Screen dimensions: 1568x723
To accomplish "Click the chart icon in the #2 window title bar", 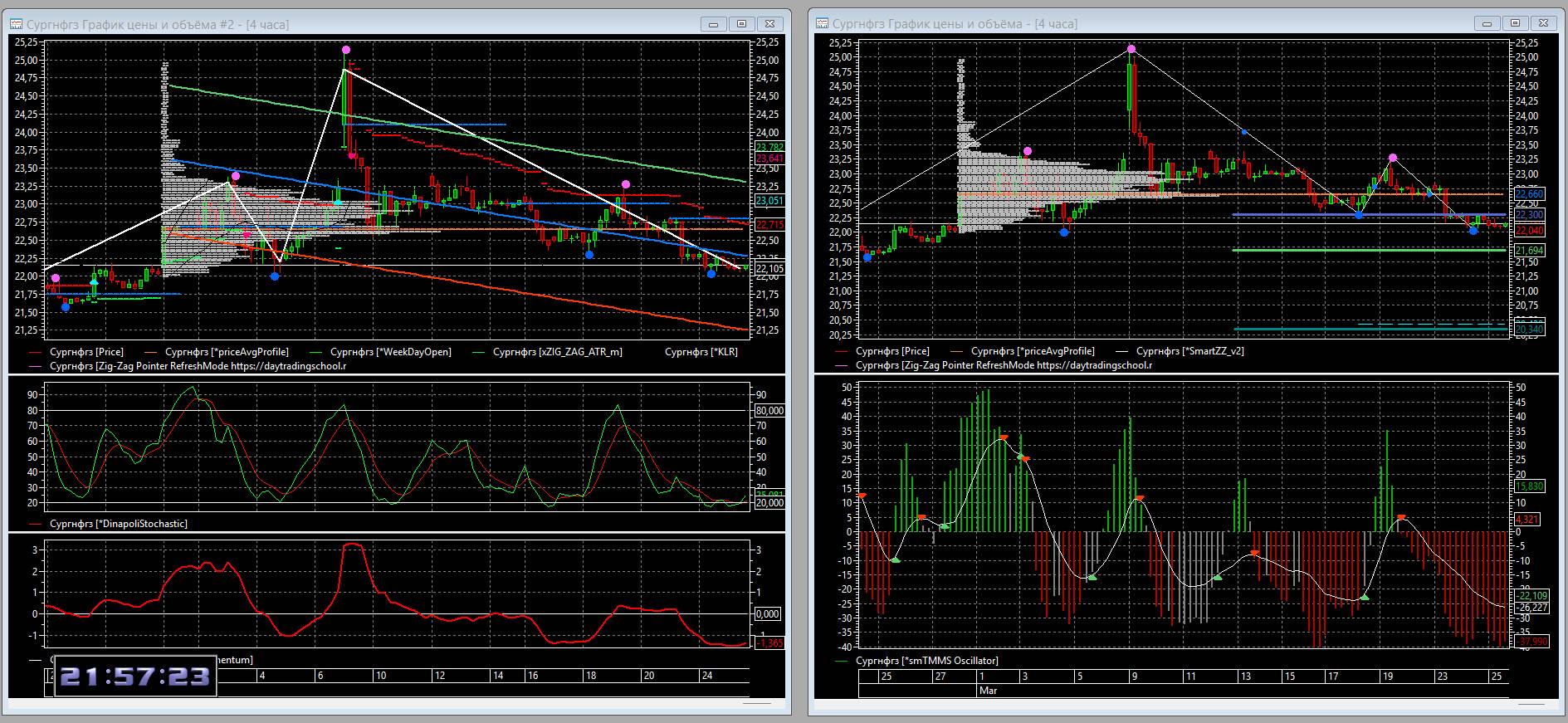I will [16, 24].
